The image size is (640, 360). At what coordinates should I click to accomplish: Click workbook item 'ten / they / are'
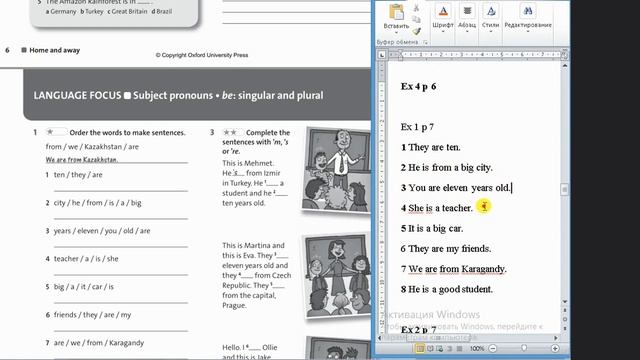coord(78,175)
